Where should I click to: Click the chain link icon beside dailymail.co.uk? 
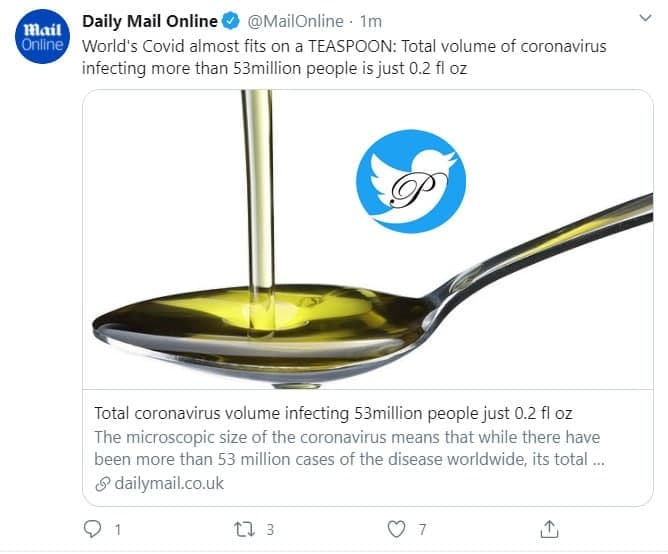pyautogui.click(x=101, y=484)
